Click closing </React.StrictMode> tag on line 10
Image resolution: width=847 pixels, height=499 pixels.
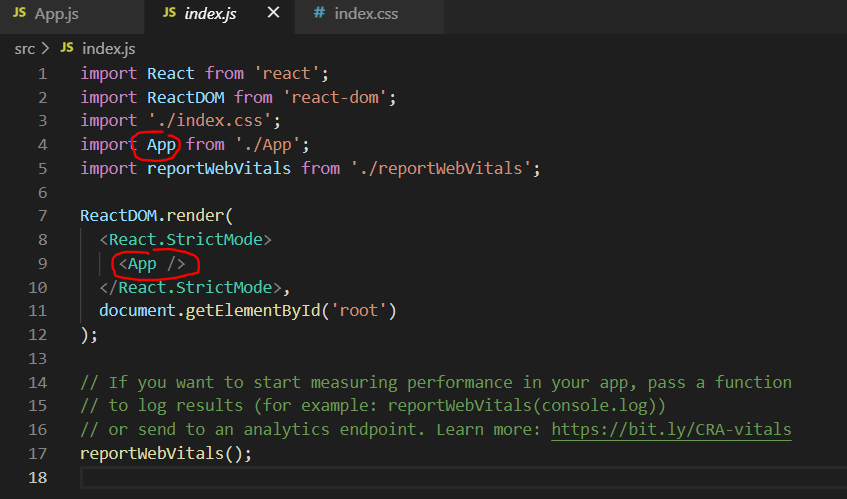191,287
